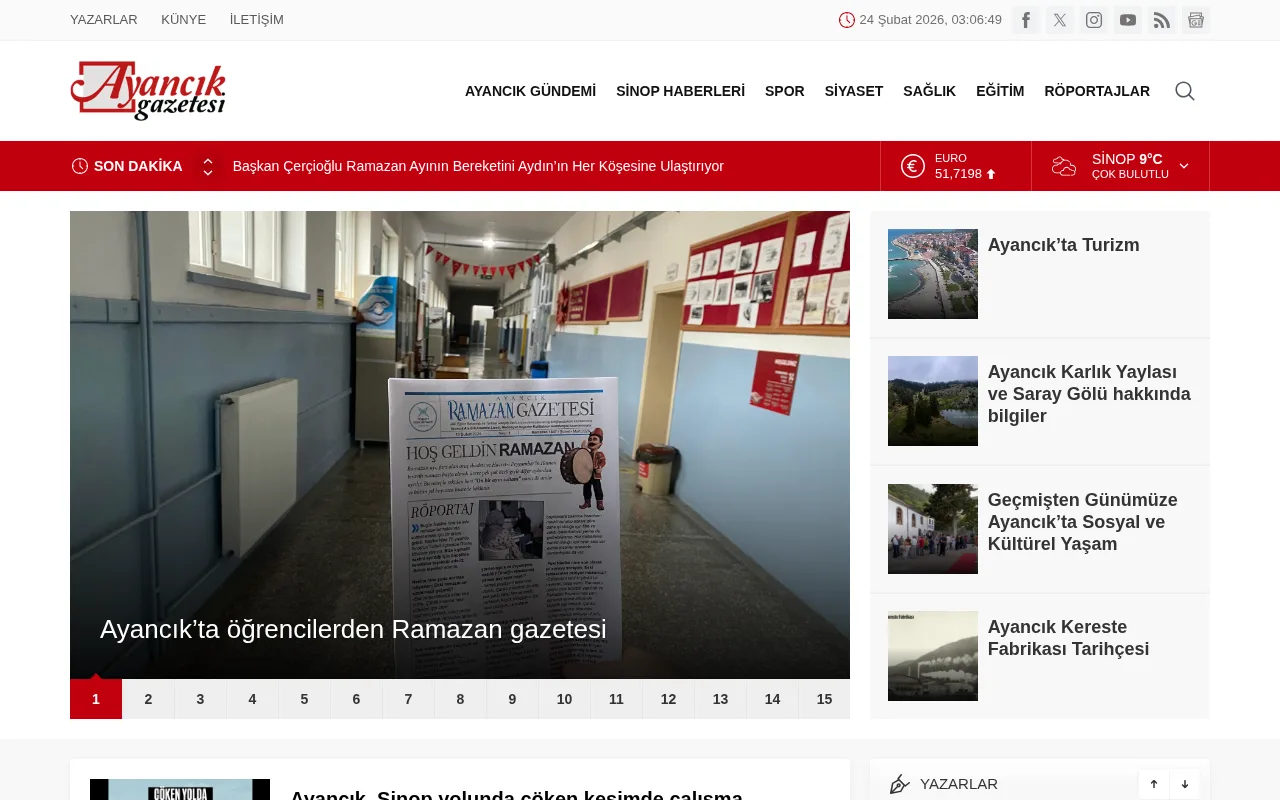Click the pen icon next to YAZARLAR heading
This screenshot has width=1280, height=800.
pos(901,784)
